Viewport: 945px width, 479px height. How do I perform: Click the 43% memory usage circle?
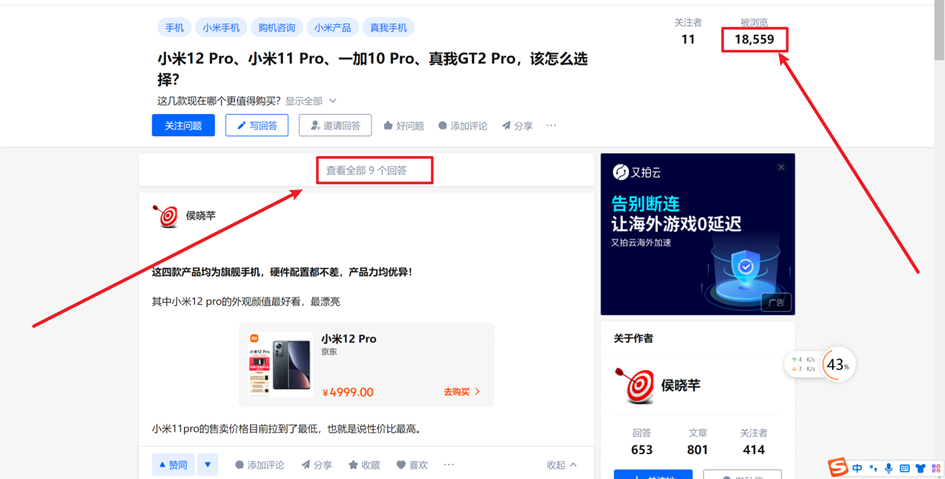[838, 365]
